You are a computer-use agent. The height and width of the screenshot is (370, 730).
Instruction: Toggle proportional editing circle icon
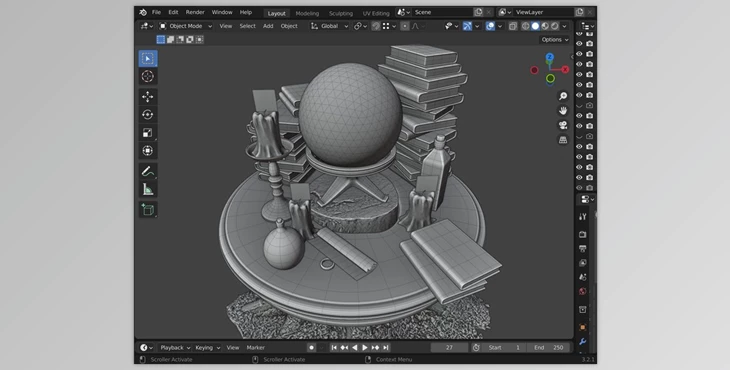pos(405,26)
